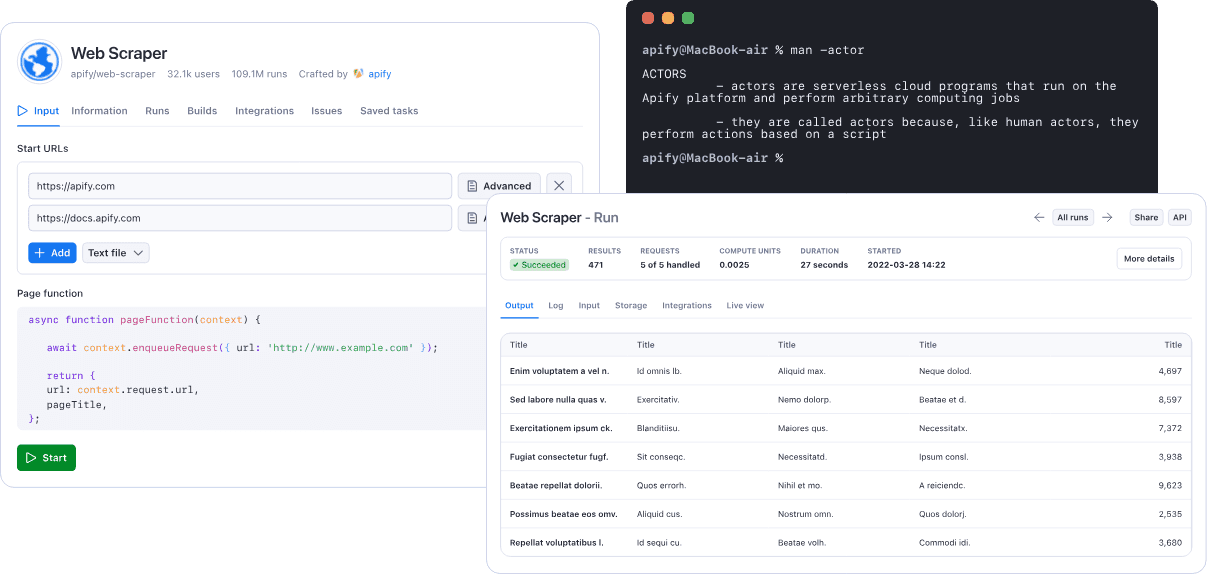Click the page function code editor

coord(251,368)
